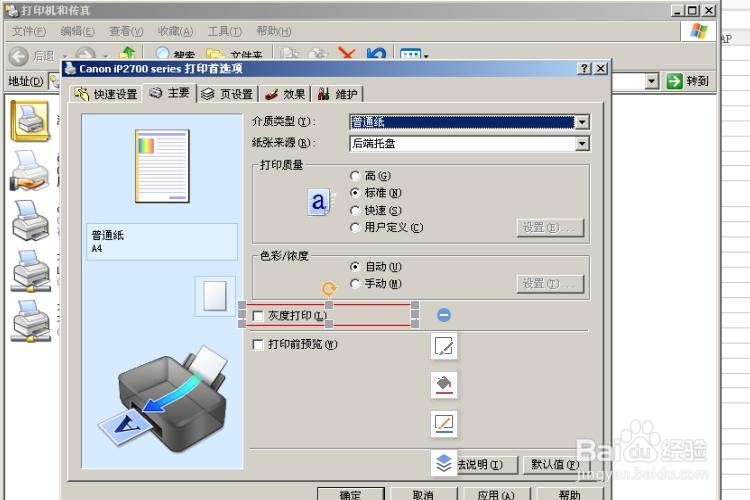Expand the 纸张来源 dropdown
The height and width of the screenshot is (500, 750).
click(x=582, y=144)
